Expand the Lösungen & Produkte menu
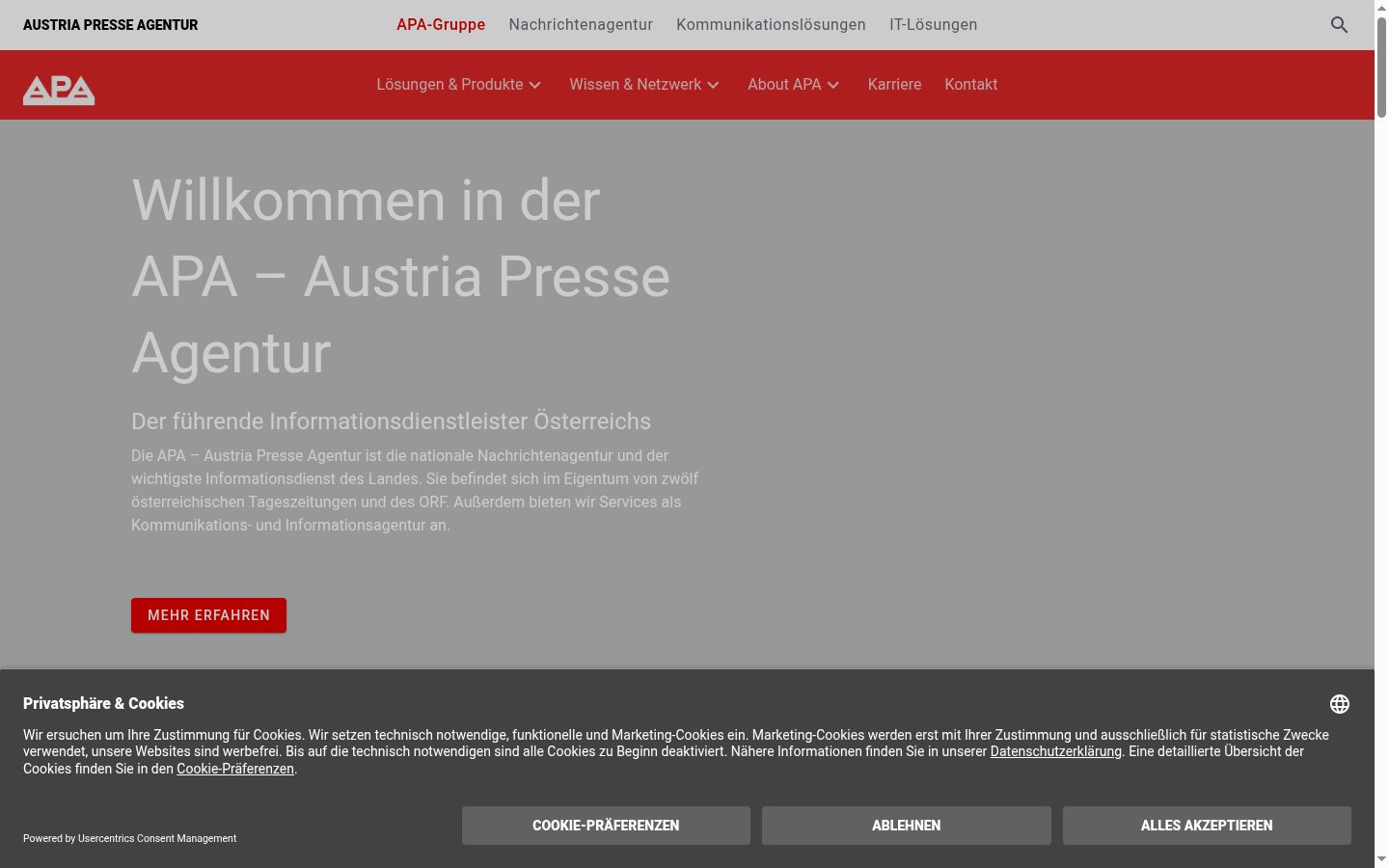 tap(459, 85)
